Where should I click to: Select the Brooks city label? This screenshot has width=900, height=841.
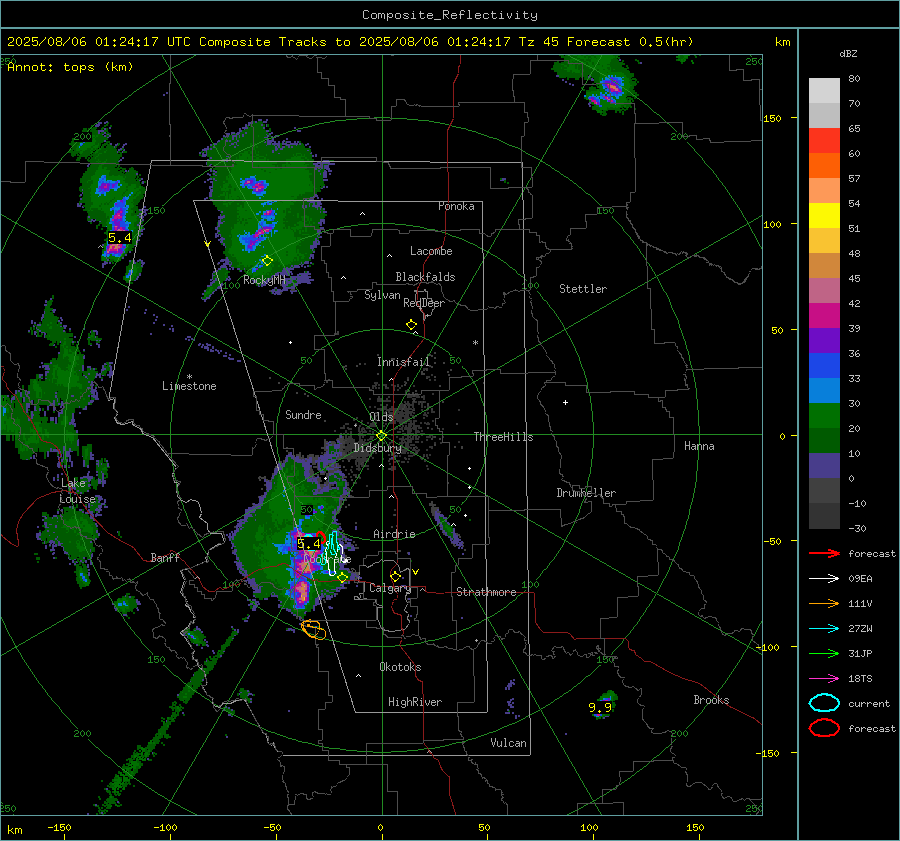click(x=711, y=700)
